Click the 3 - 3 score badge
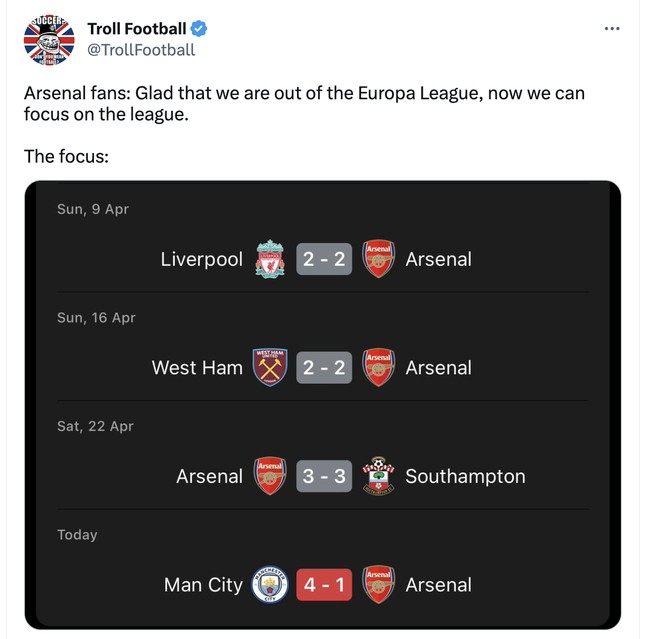Screen dimensions: 650x639 point(324,476)
